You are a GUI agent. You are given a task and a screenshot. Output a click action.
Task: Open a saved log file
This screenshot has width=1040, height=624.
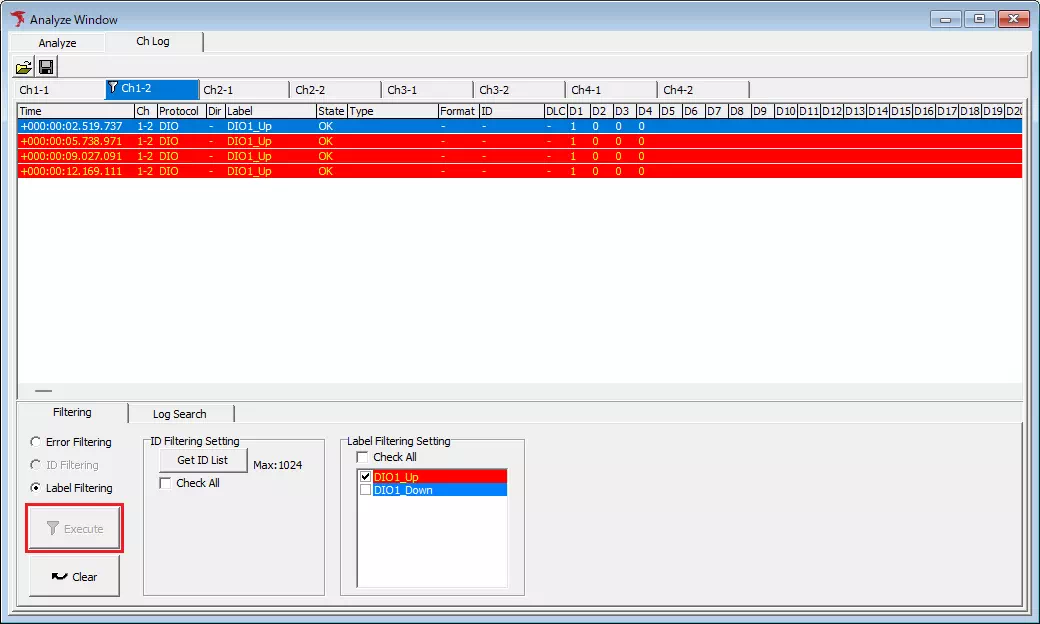(22, 66)
